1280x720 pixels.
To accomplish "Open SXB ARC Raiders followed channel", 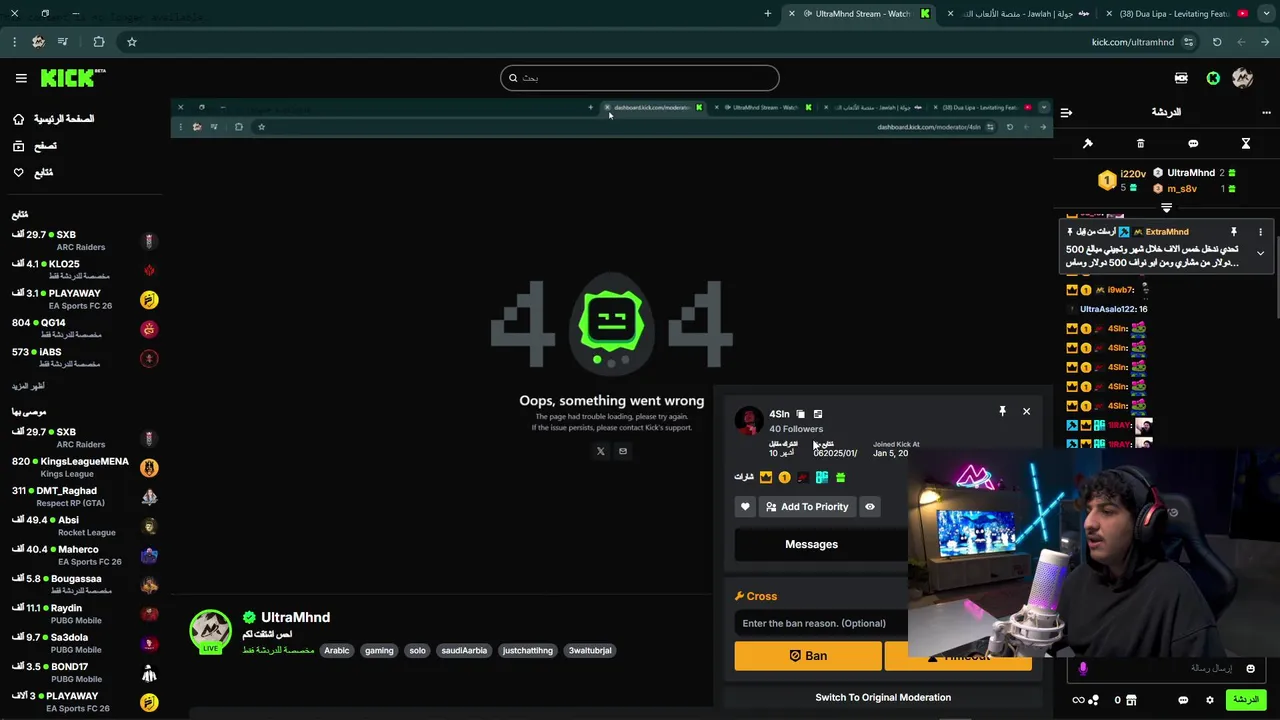I will coord(85,241).
